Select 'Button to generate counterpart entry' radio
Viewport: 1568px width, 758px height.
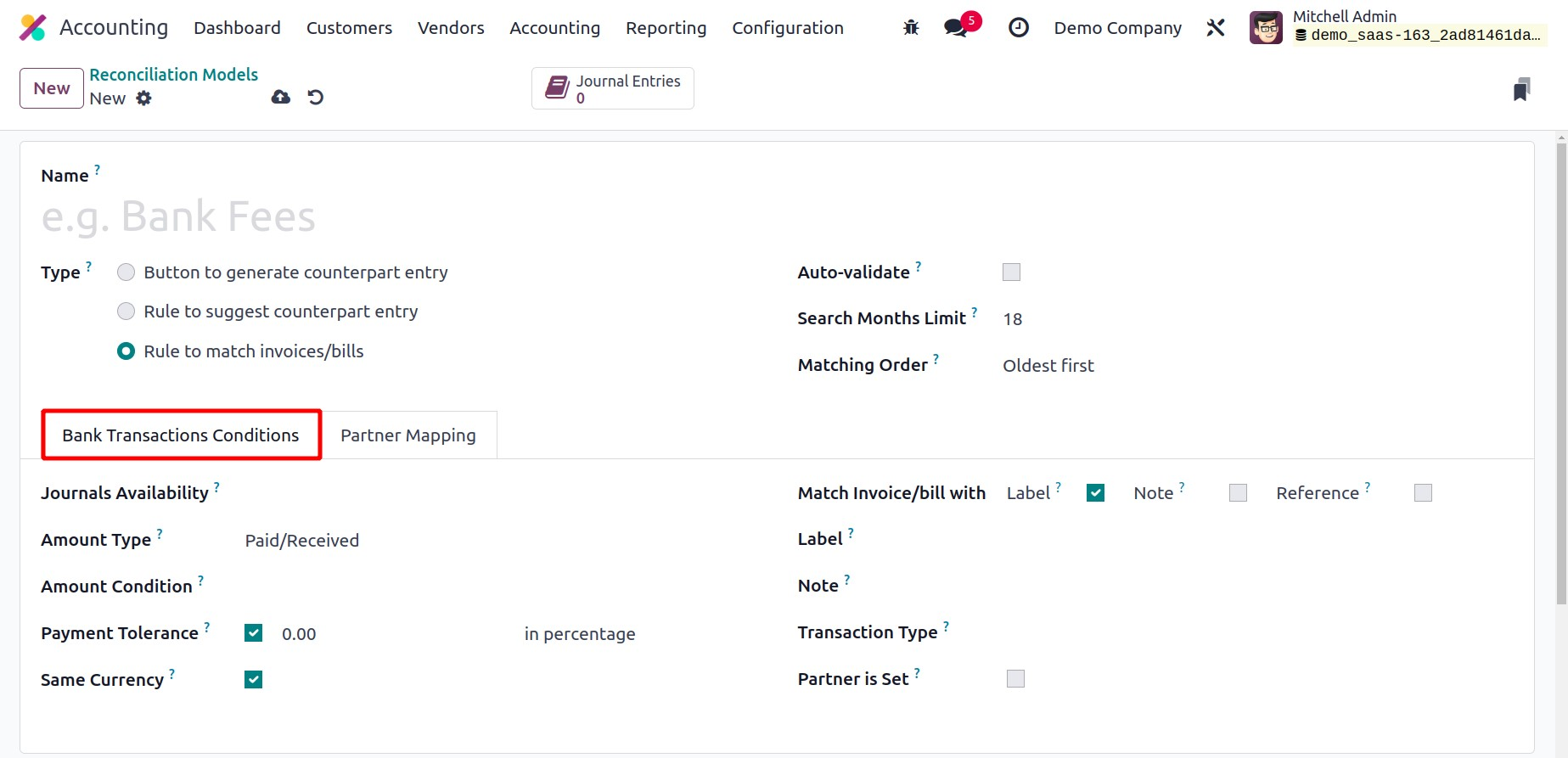click(x=126, y=272)
